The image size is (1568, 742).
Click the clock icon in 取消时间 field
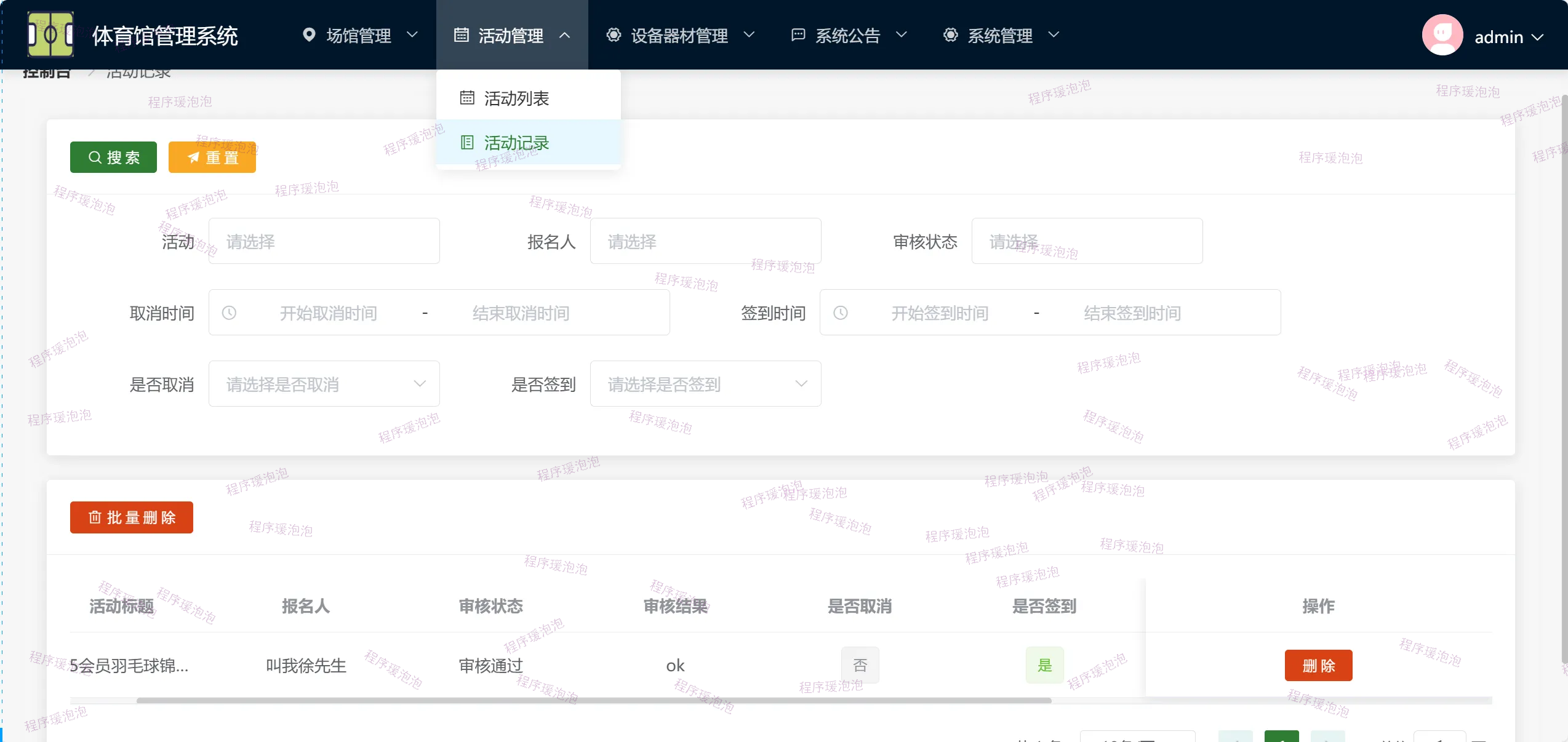[x=229, y=313]
